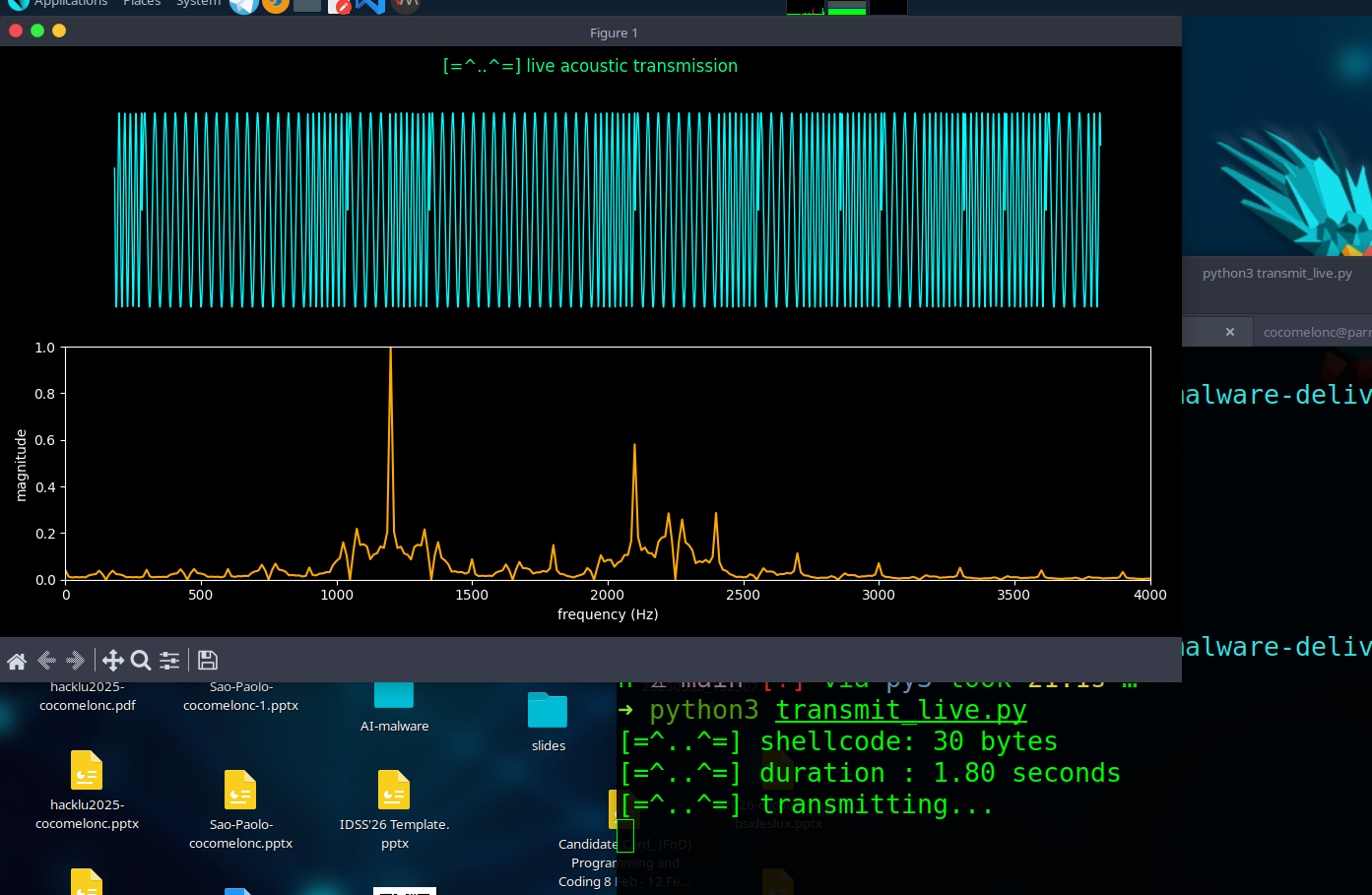1372x895 pixels.
Task: Open the hacklu2025-cocomelonc.pptx file icon
Action: (x=87, y=770)
